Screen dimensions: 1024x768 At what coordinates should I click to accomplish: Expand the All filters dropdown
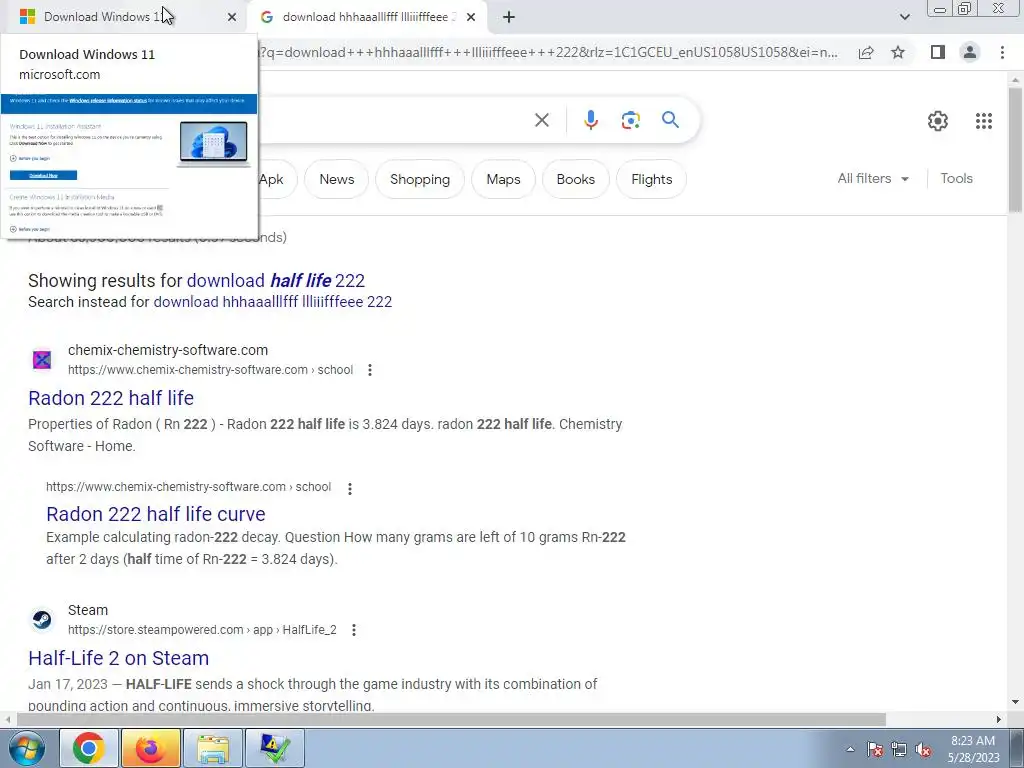pos(873,178)
